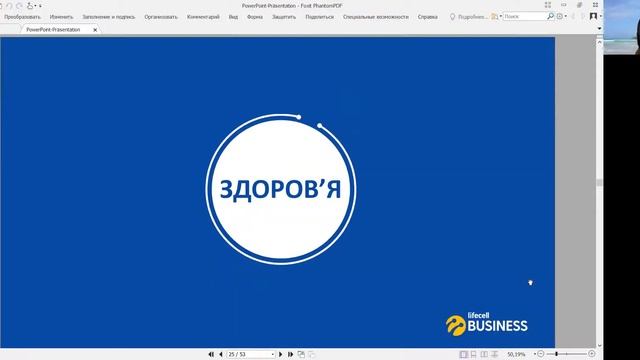Expand the zoom level dropdown arrow

pos(534,354)
